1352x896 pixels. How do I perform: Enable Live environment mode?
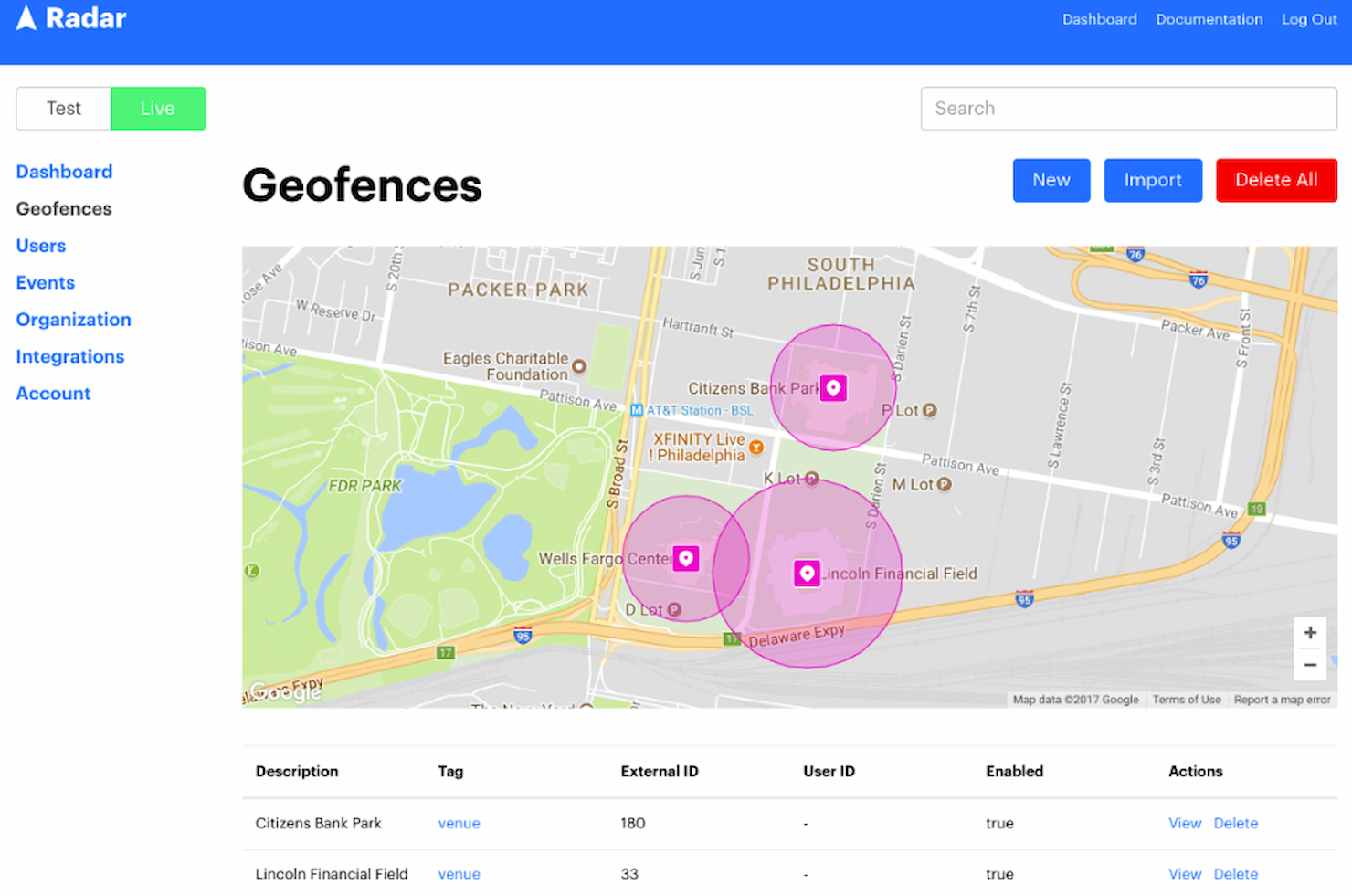(x=158, y=108)
